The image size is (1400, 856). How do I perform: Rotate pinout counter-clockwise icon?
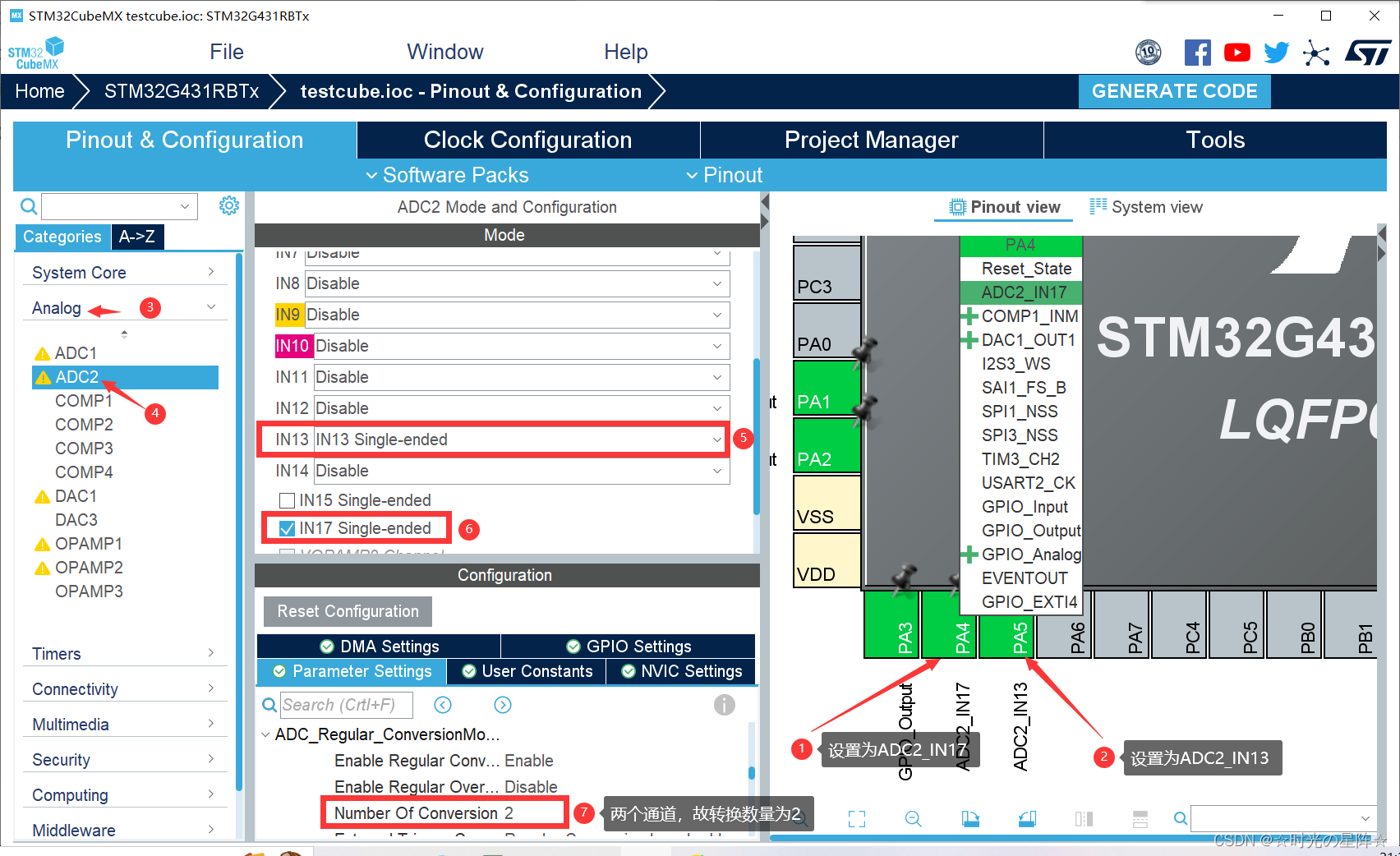[x=1027, y=818]
